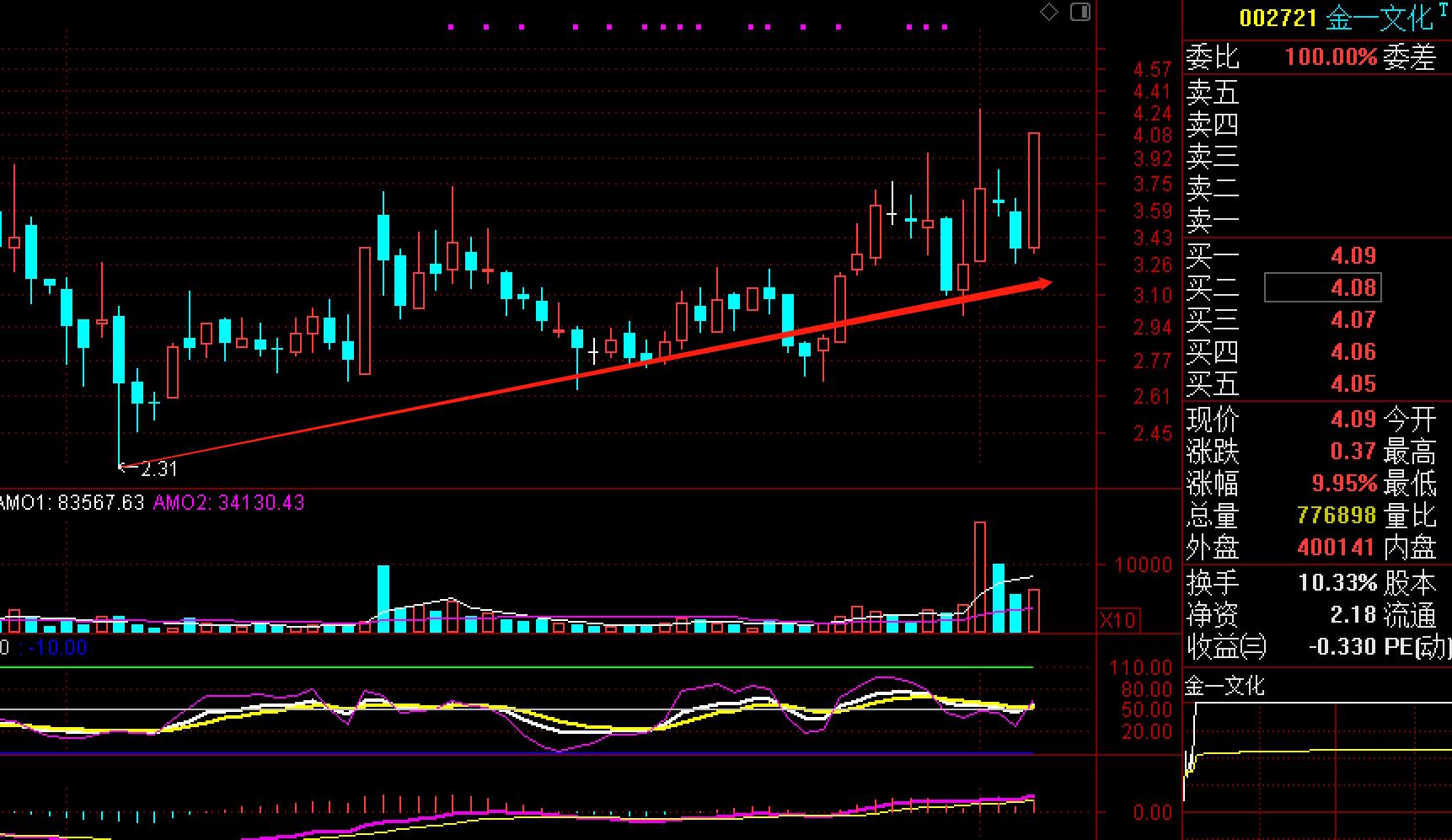This screenshot has height=840, width=1452.
Task: Click the AMO2 indicator value
Action: click(261, 503)
